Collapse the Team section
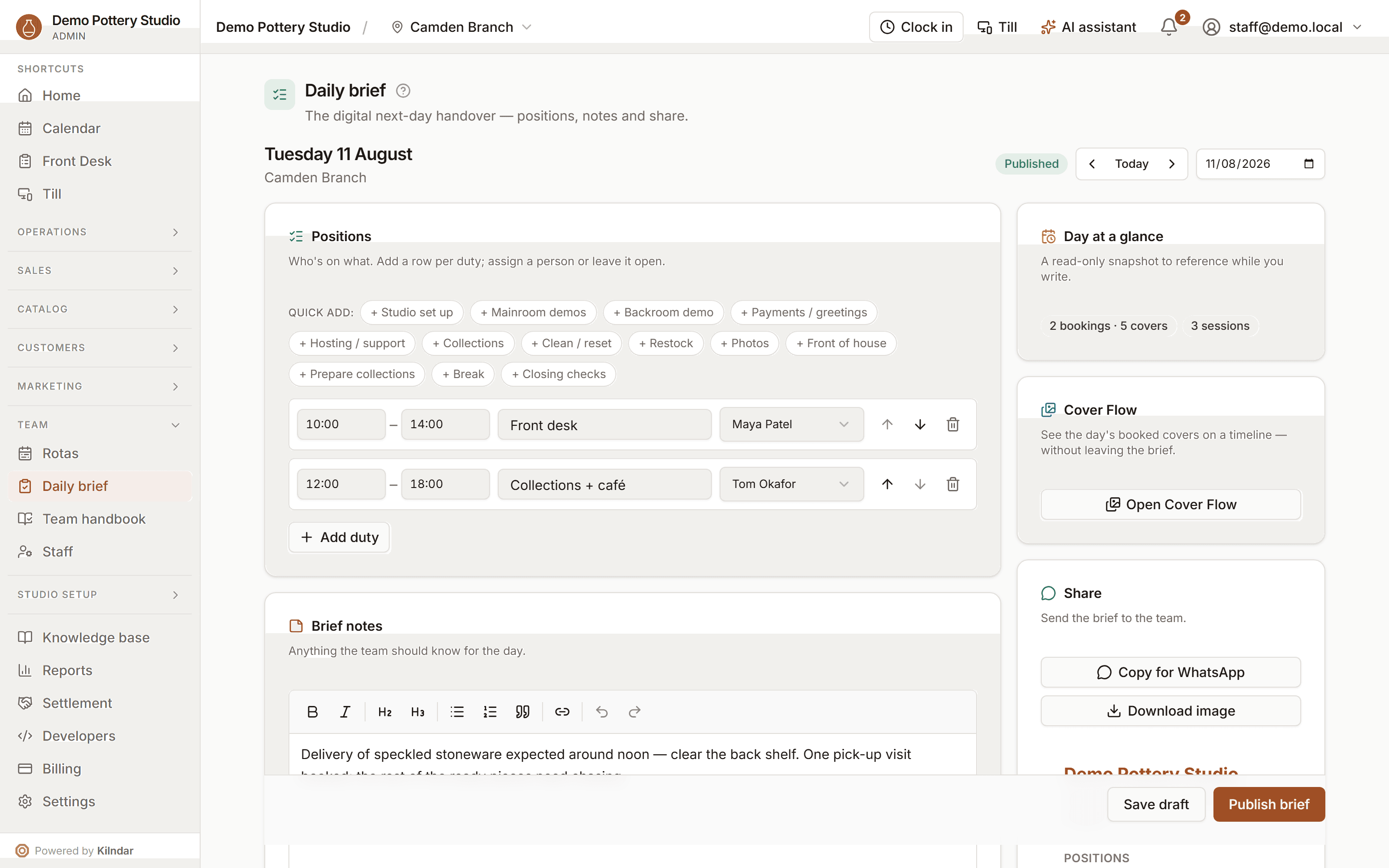Screen dimensions: 1389x868 click(99, 425)
